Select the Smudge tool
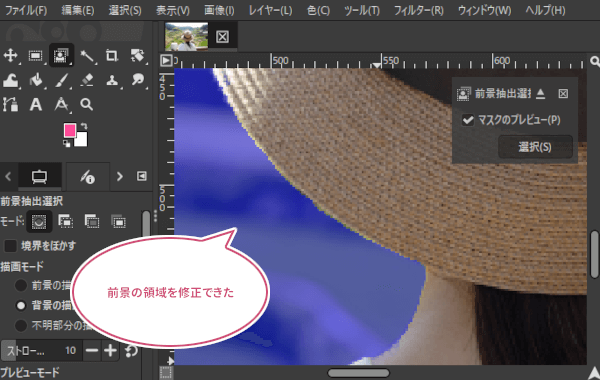This screenshot has height=380, width=600. 137,80
